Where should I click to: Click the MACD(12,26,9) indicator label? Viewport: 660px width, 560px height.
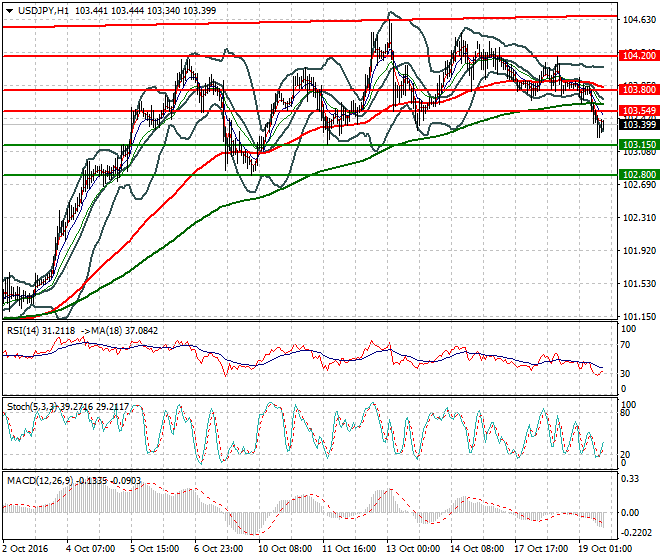point(40,480)
